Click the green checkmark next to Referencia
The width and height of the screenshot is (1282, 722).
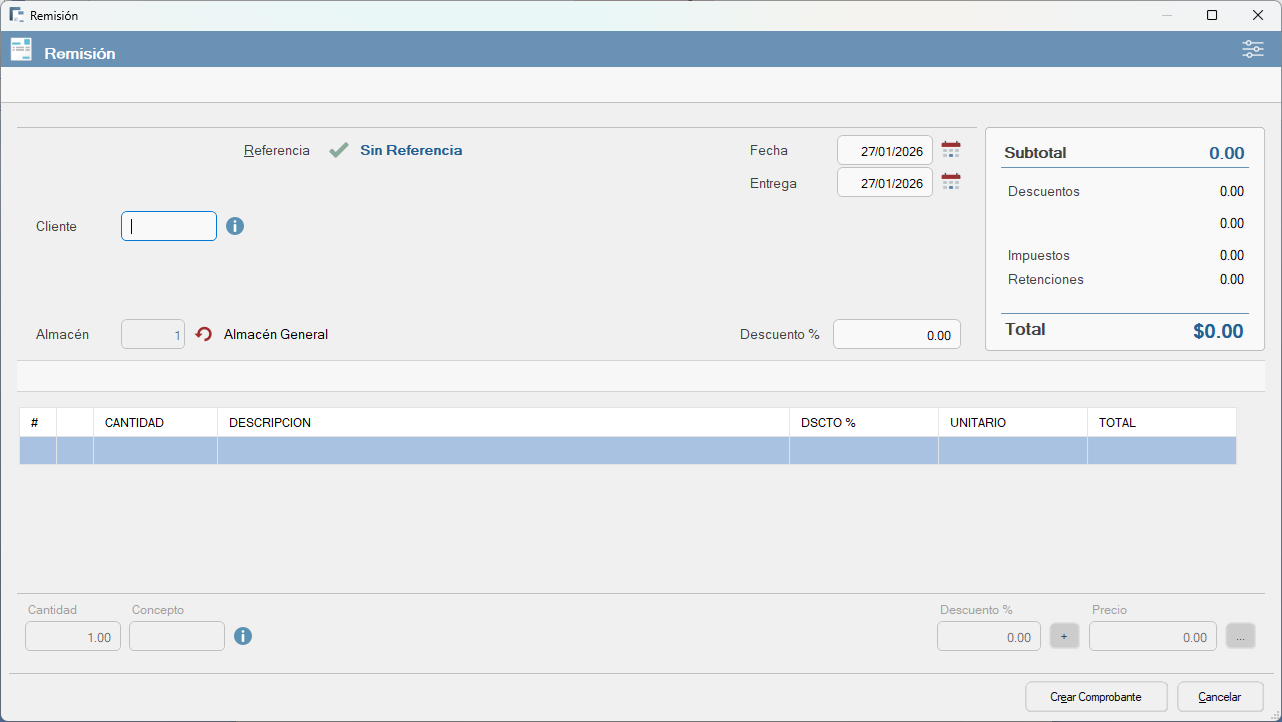[339, 150]
